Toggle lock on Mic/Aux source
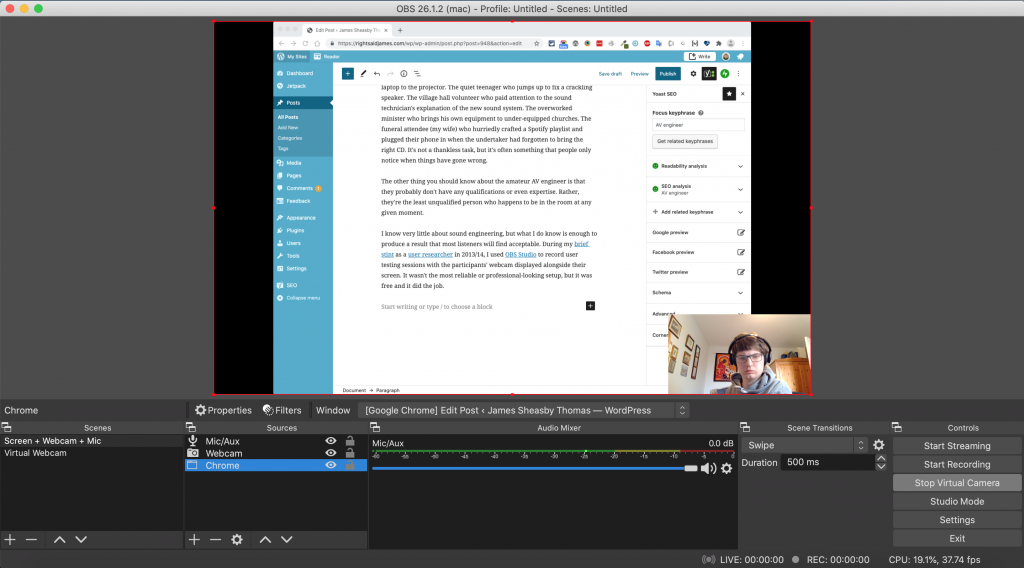Image resolution: width=1024 pixels, height=568 pixels. pos(350,441)
